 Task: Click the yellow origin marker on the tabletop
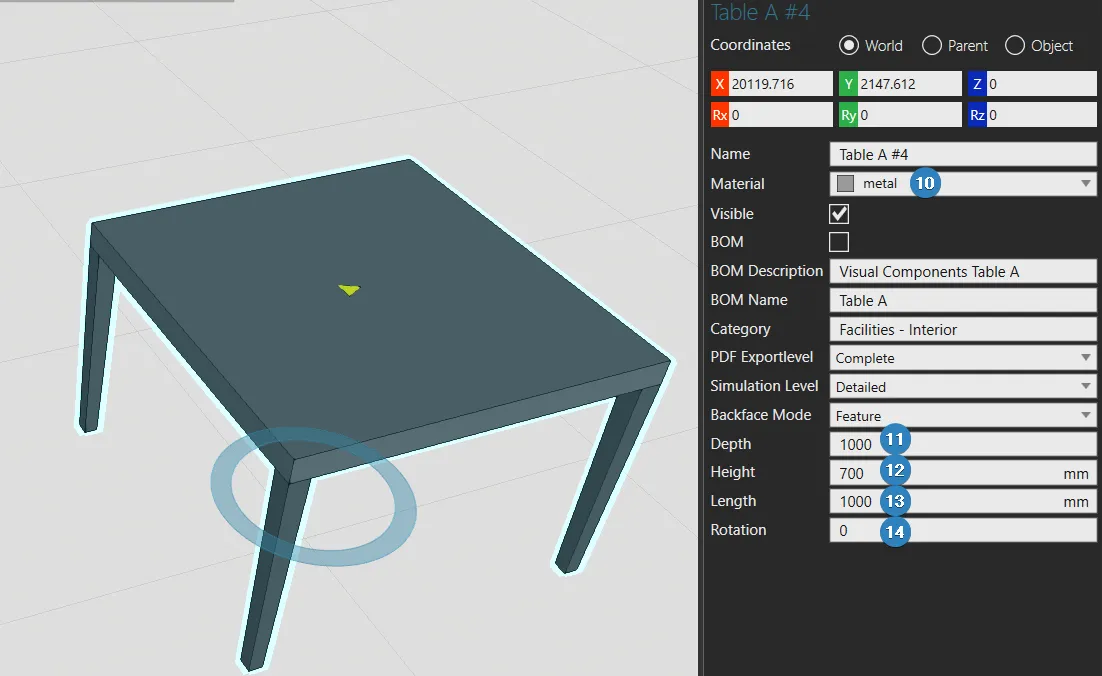coord(349,290)
